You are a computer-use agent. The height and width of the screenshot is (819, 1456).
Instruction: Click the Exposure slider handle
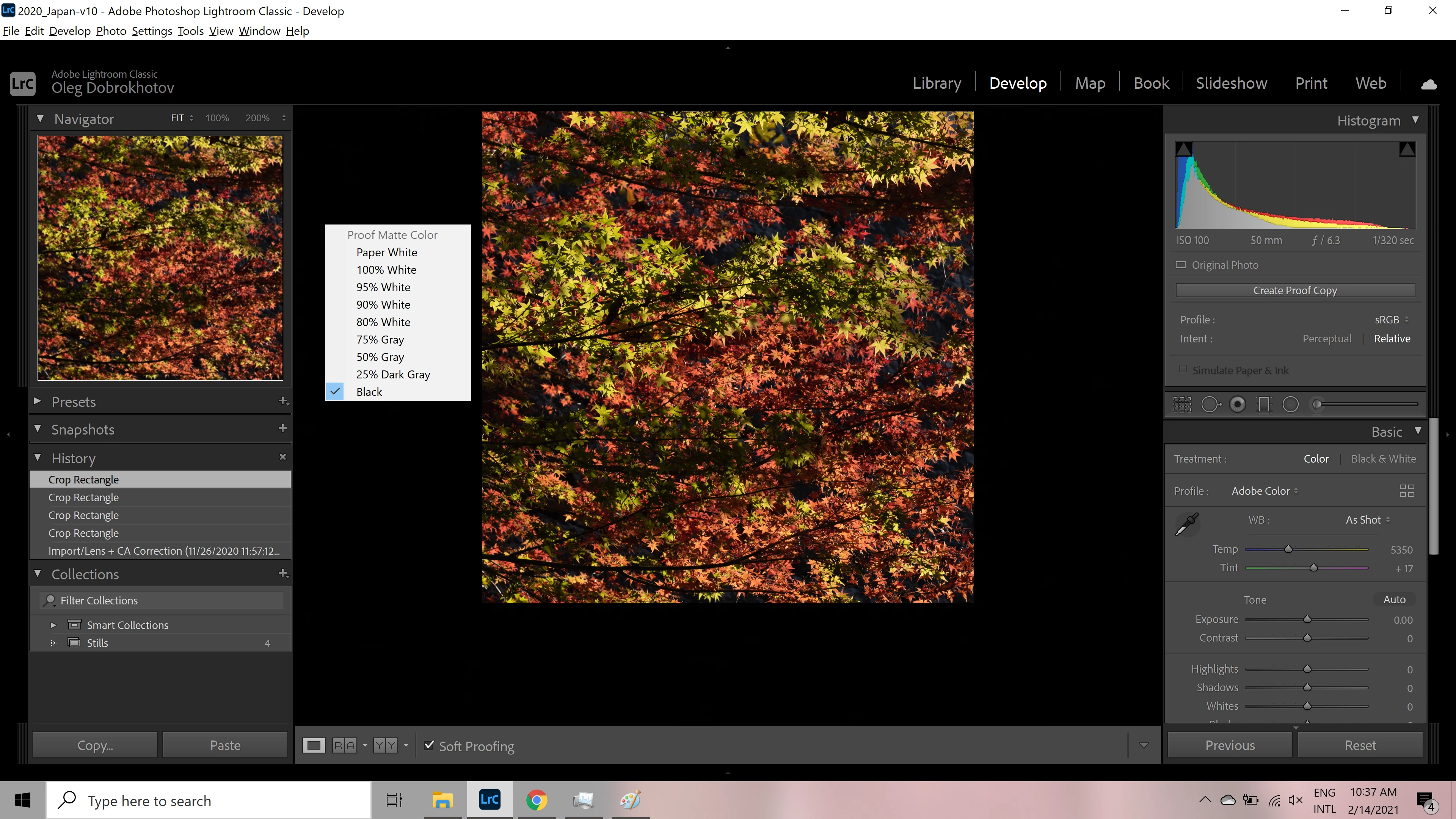pos(1307,620)
